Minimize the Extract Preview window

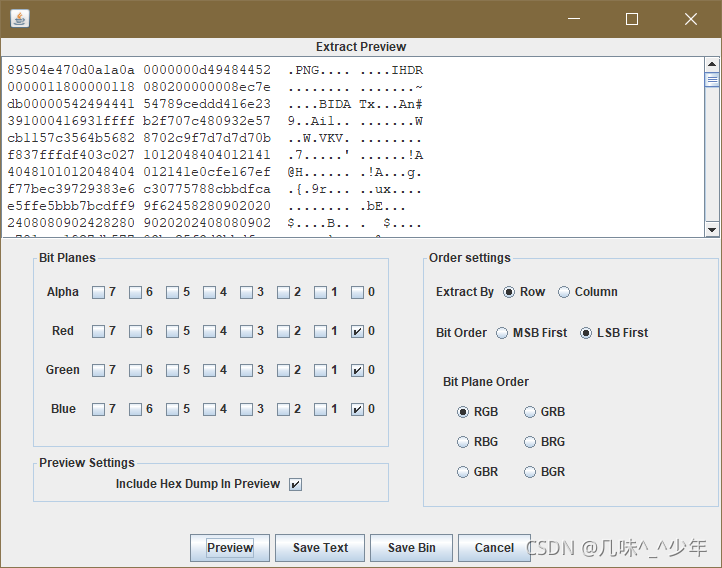tap(574, 19)
